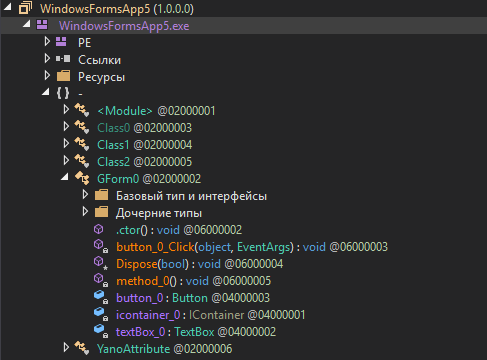Collapse the "-" namespace node
Viewport: 487px width, 360px height.
(46, 92)
